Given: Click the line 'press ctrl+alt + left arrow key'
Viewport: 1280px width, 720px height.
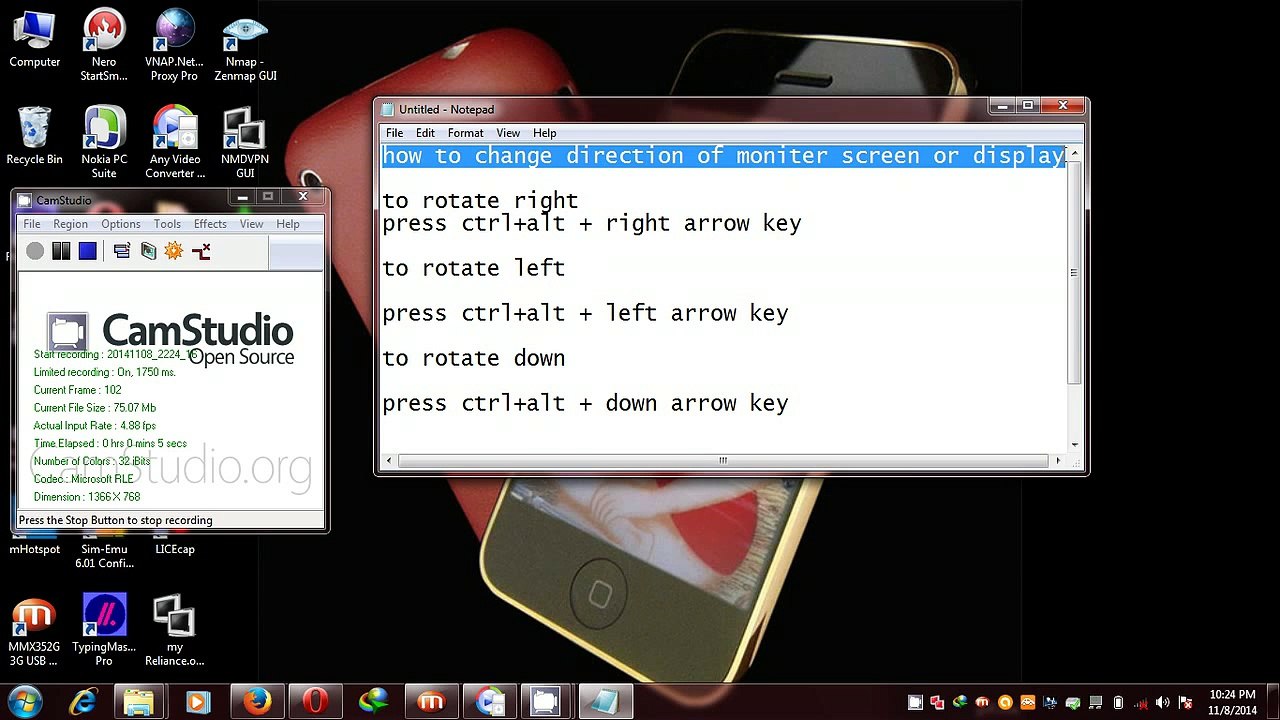Looking at the screenshot, I should coord(585,313).
